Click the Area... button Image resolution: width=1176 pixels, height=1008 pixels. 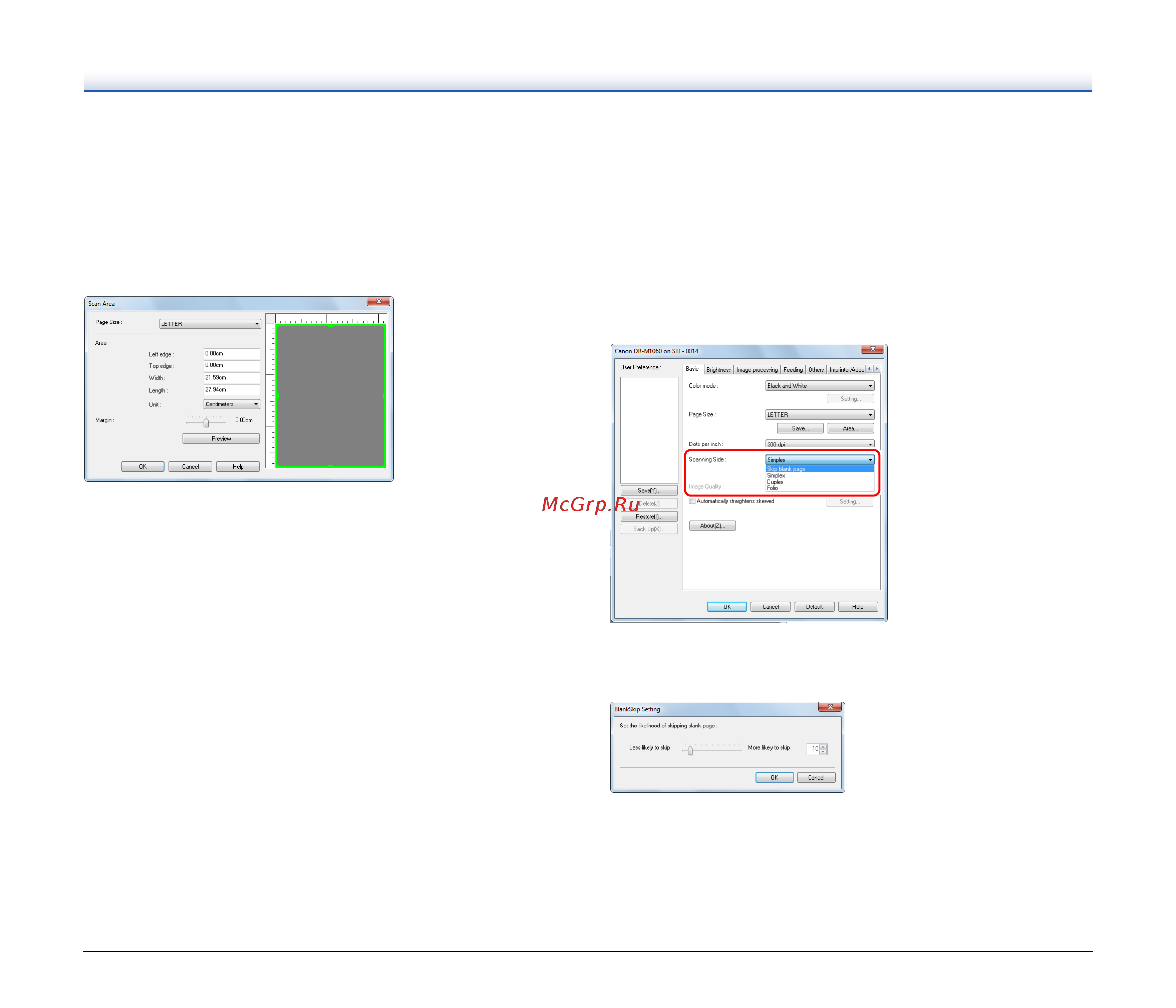(x=850, y=429)
